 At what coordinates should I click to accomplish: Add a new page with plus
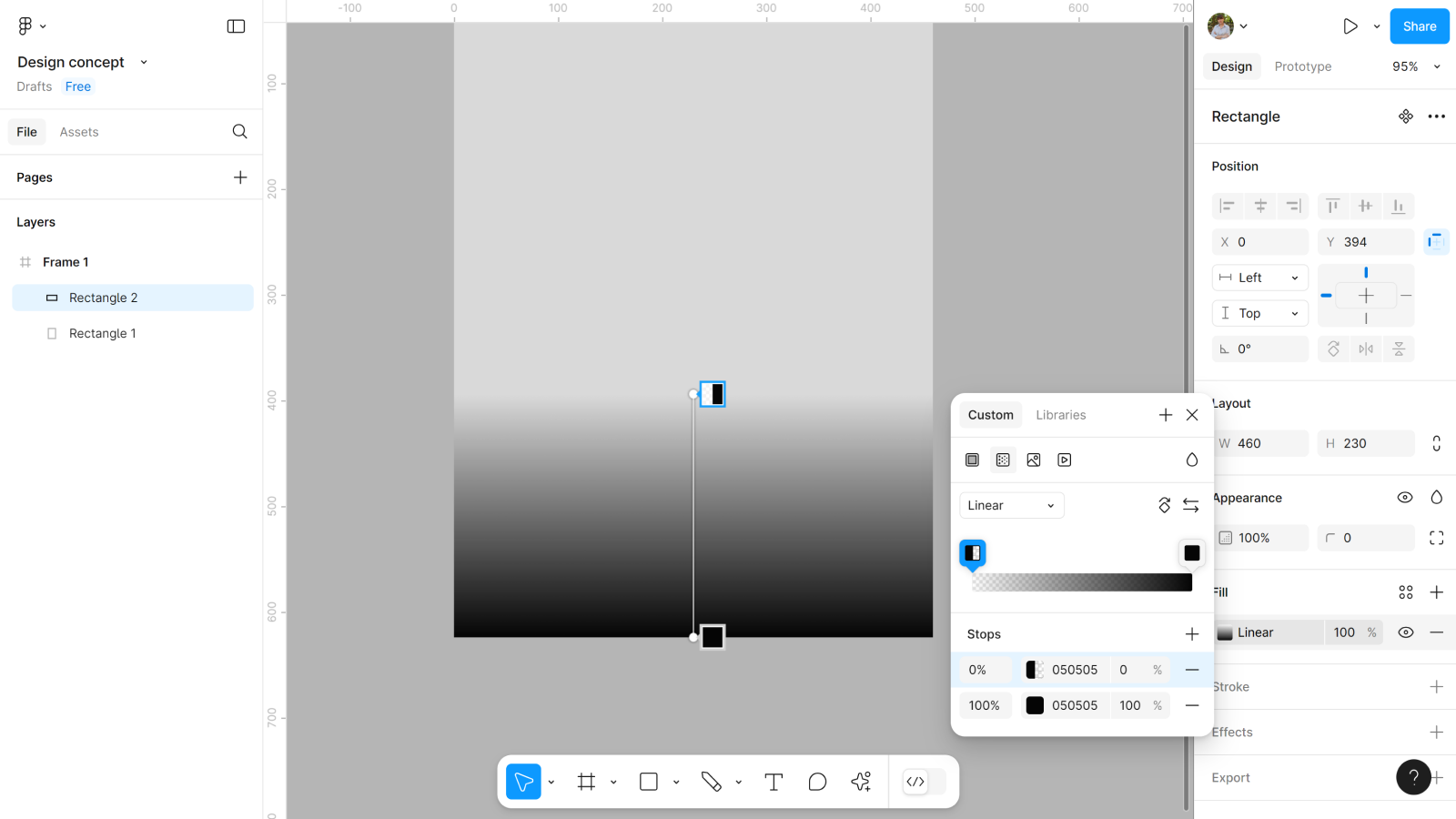240,177
